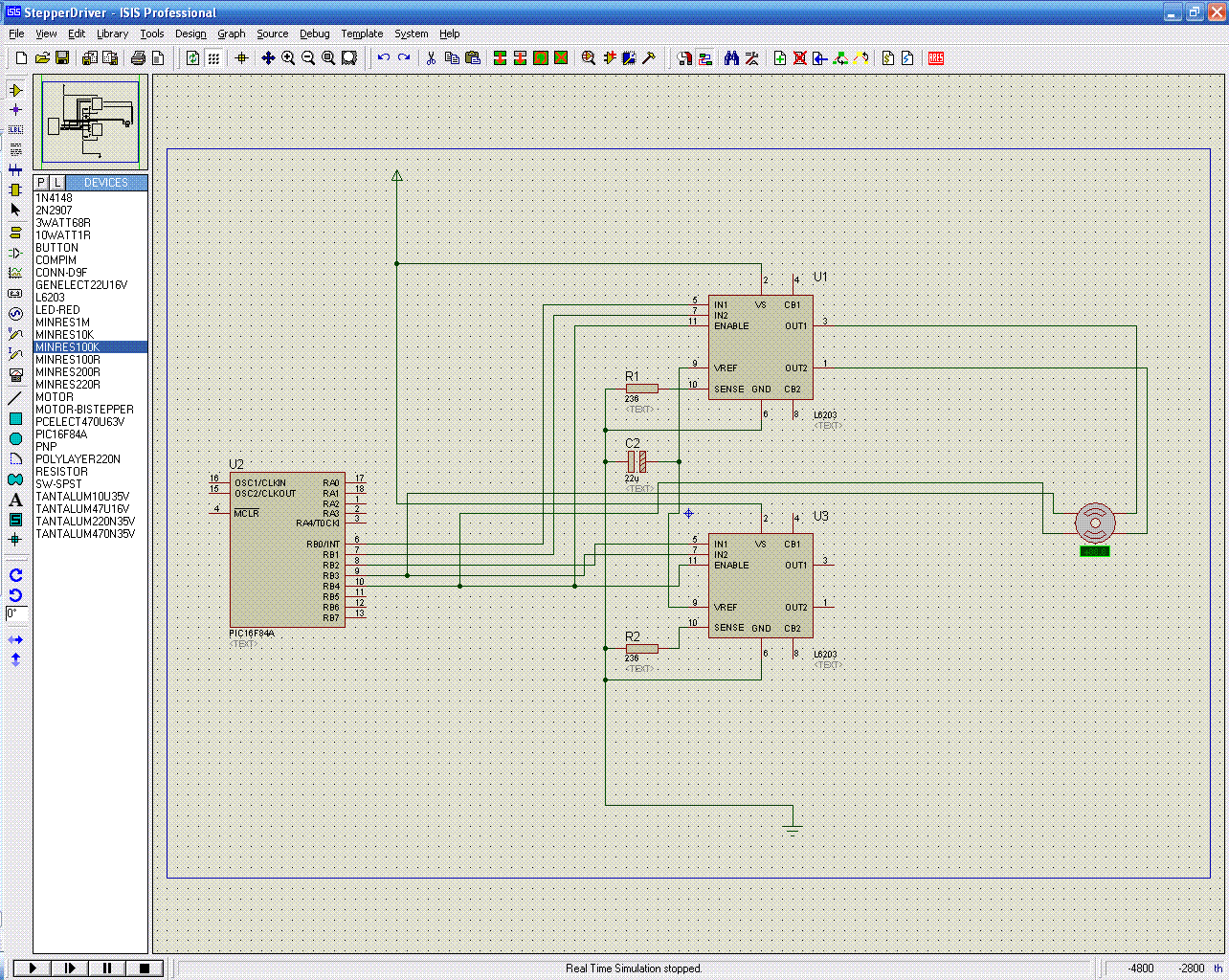Flip vertically (Y-mirror)
Viewport: 1229px width, 980px height.
tap(15, 659)
